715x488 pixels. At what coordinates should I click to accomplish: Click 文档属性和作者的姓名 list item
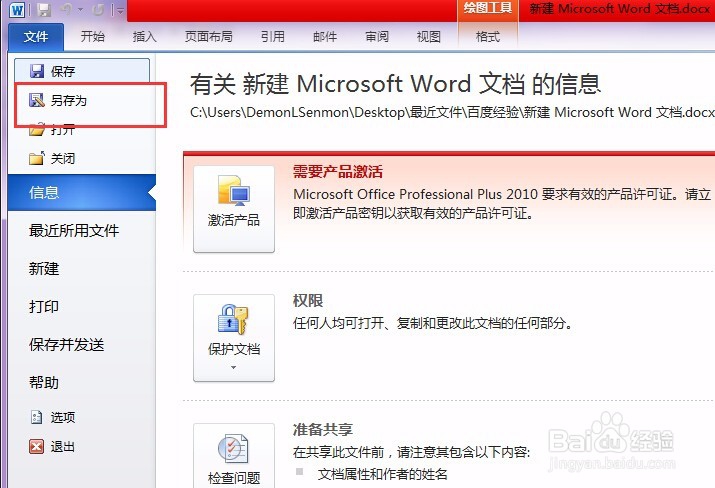click(382, 474)
